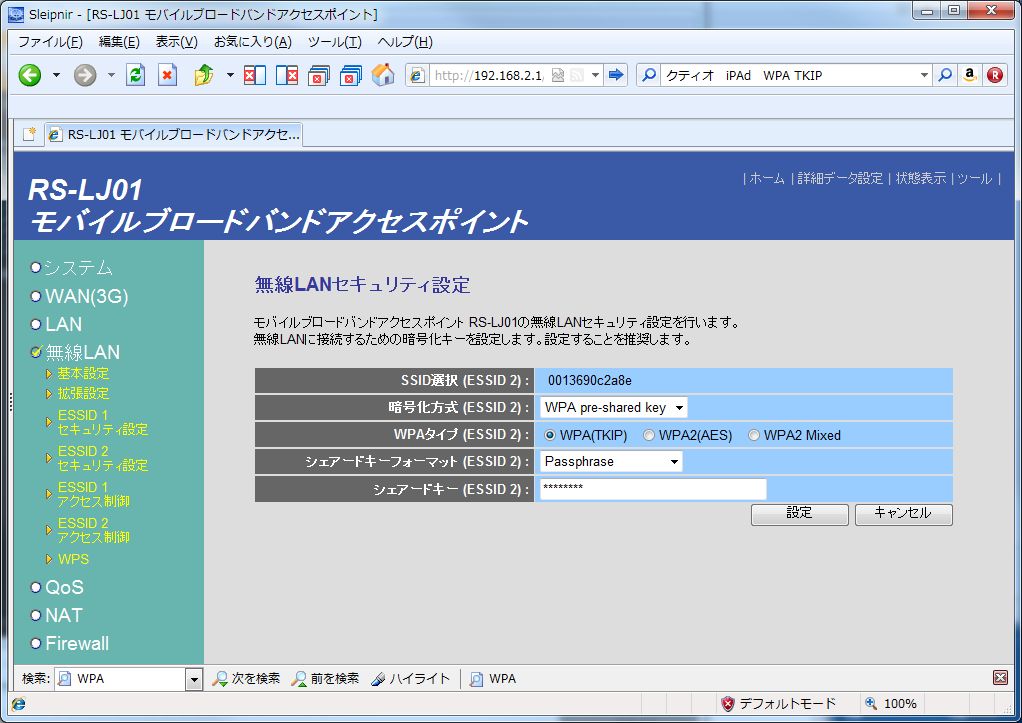Click the green Back arrow button
This screenshot has width=1022, height=723.
[x=29, y=76]
